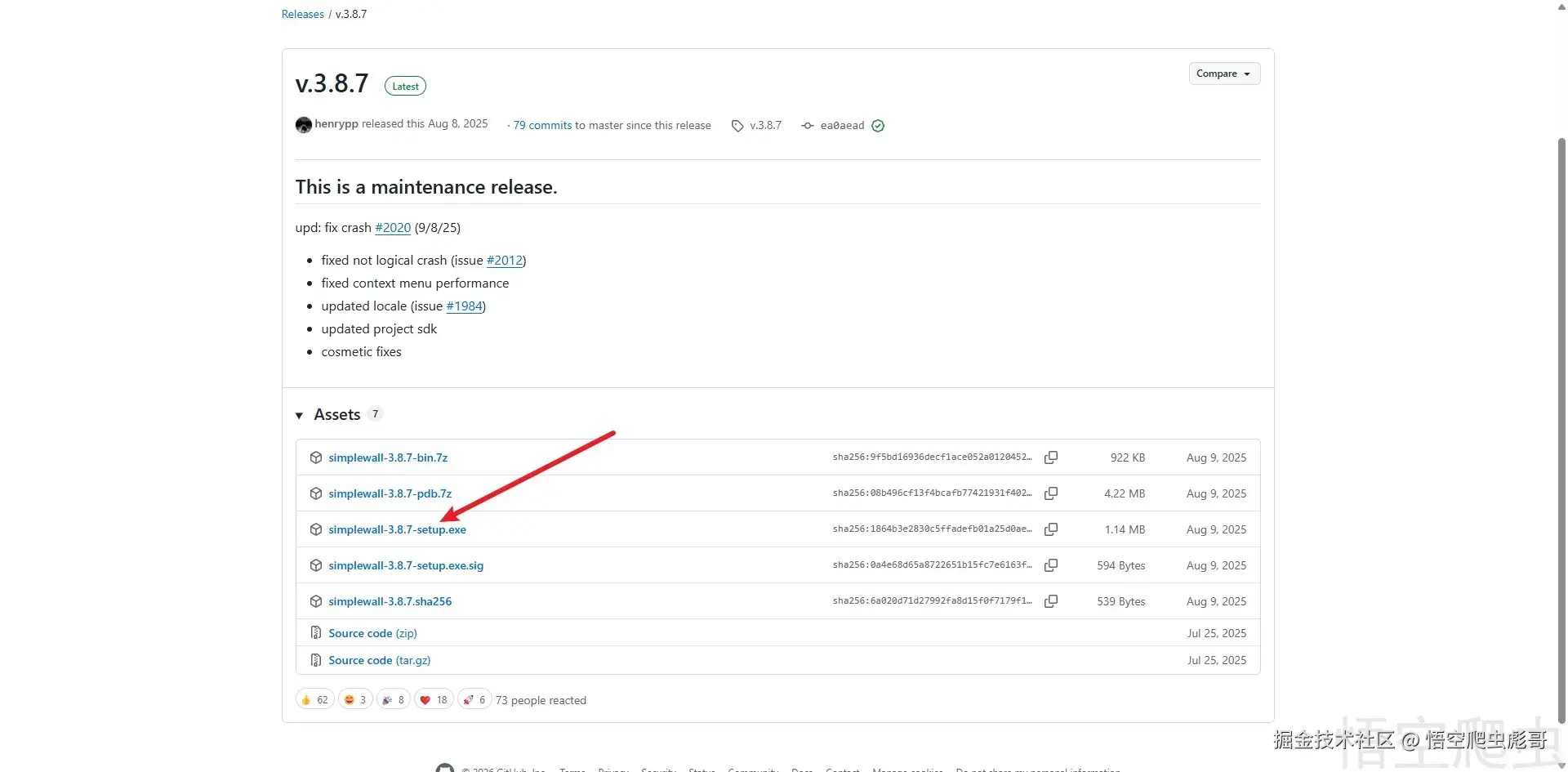Screen dimensions: 1568x772
Task: Click the sha256:6a020d71 hash text
Action: coord(933,601)
